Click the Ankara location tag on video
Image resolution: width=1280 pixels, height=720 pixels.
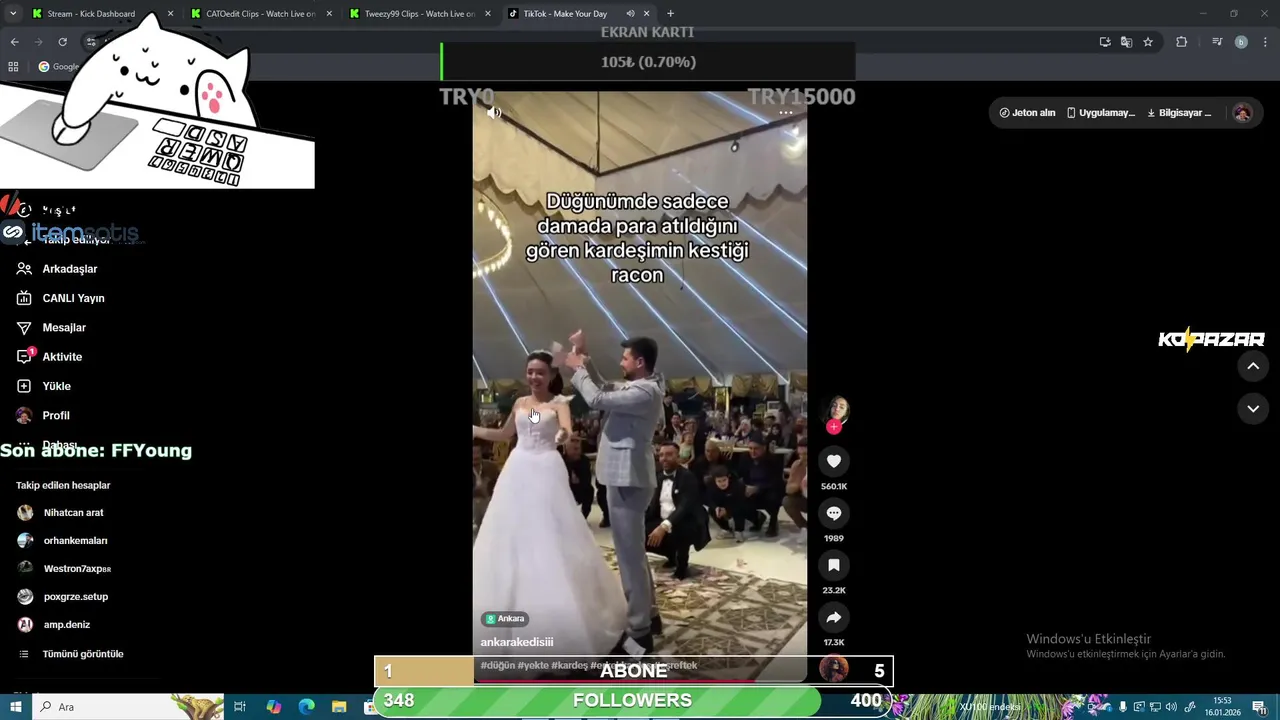505,619
